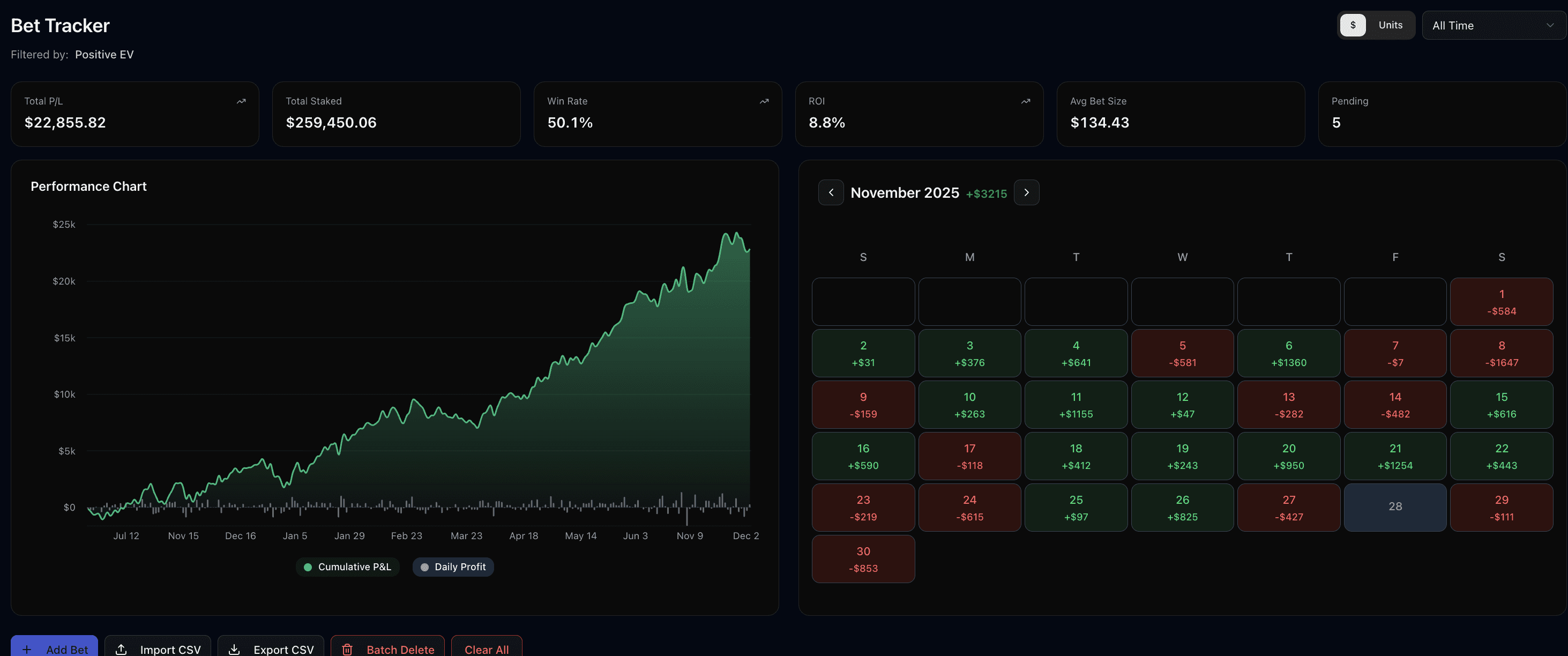This screenshot has width=1568, height=656.
Task: Click the Add Bet button
Action: [x=54, y=647]
